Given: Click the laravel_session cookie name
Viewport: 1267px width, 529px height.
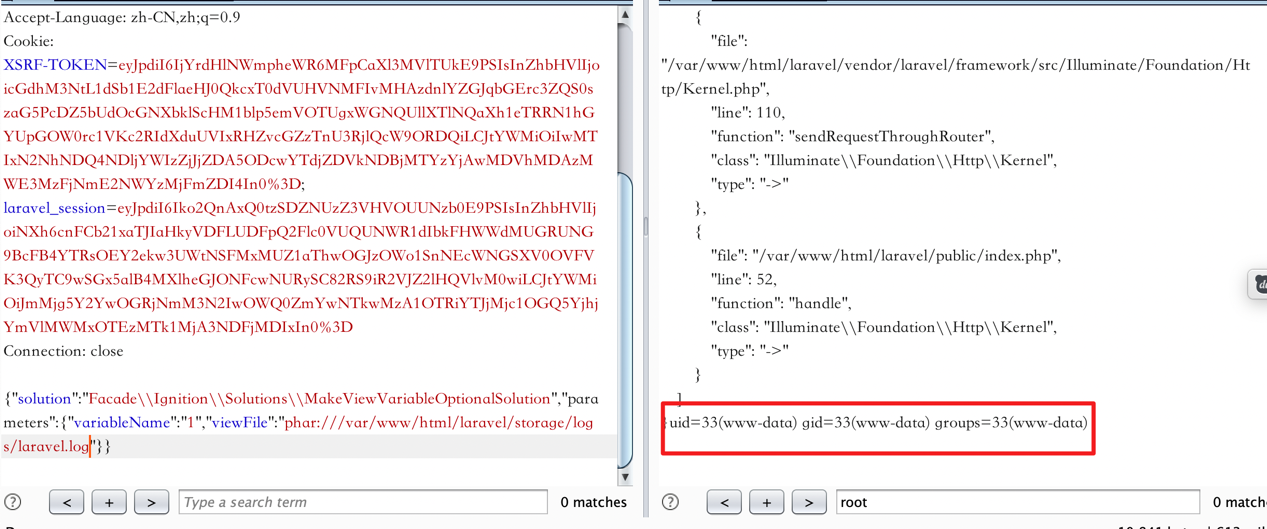Looking at the screenshot, I should point(54,208).
